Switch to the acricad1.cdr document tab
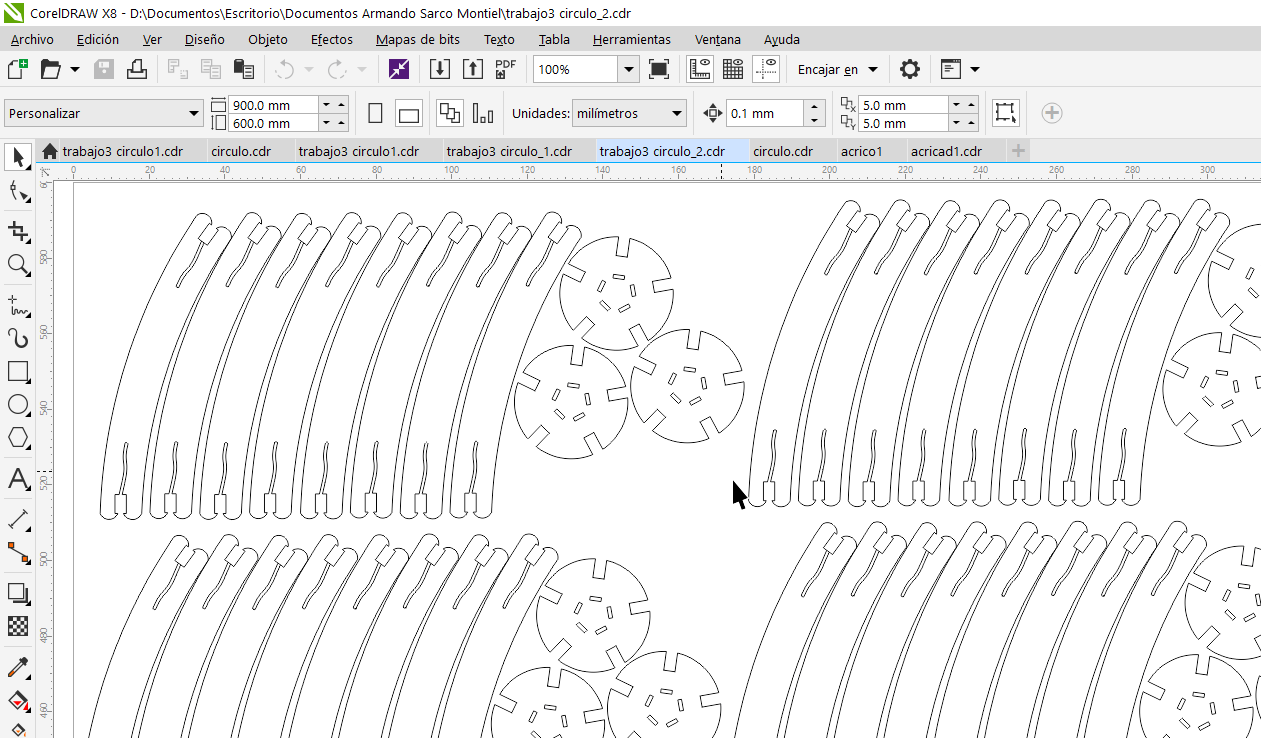The width and height of the screenshot is (1261, 738). click(x=946, y=151)
